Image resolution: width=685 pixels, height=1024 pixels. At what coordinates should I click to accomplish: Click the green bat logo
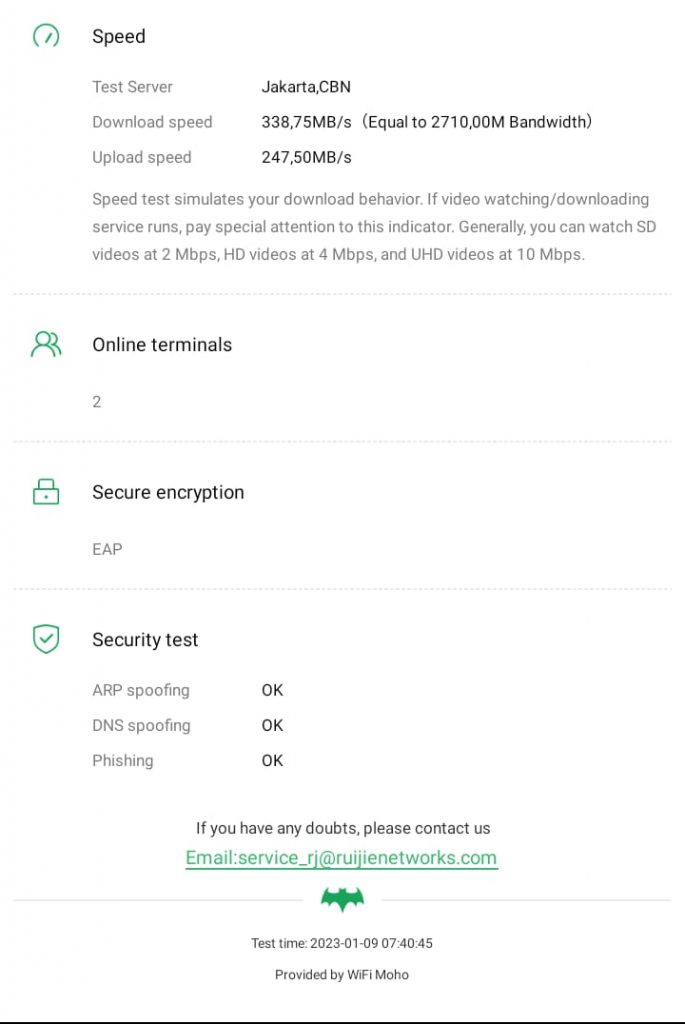(342, 899)
